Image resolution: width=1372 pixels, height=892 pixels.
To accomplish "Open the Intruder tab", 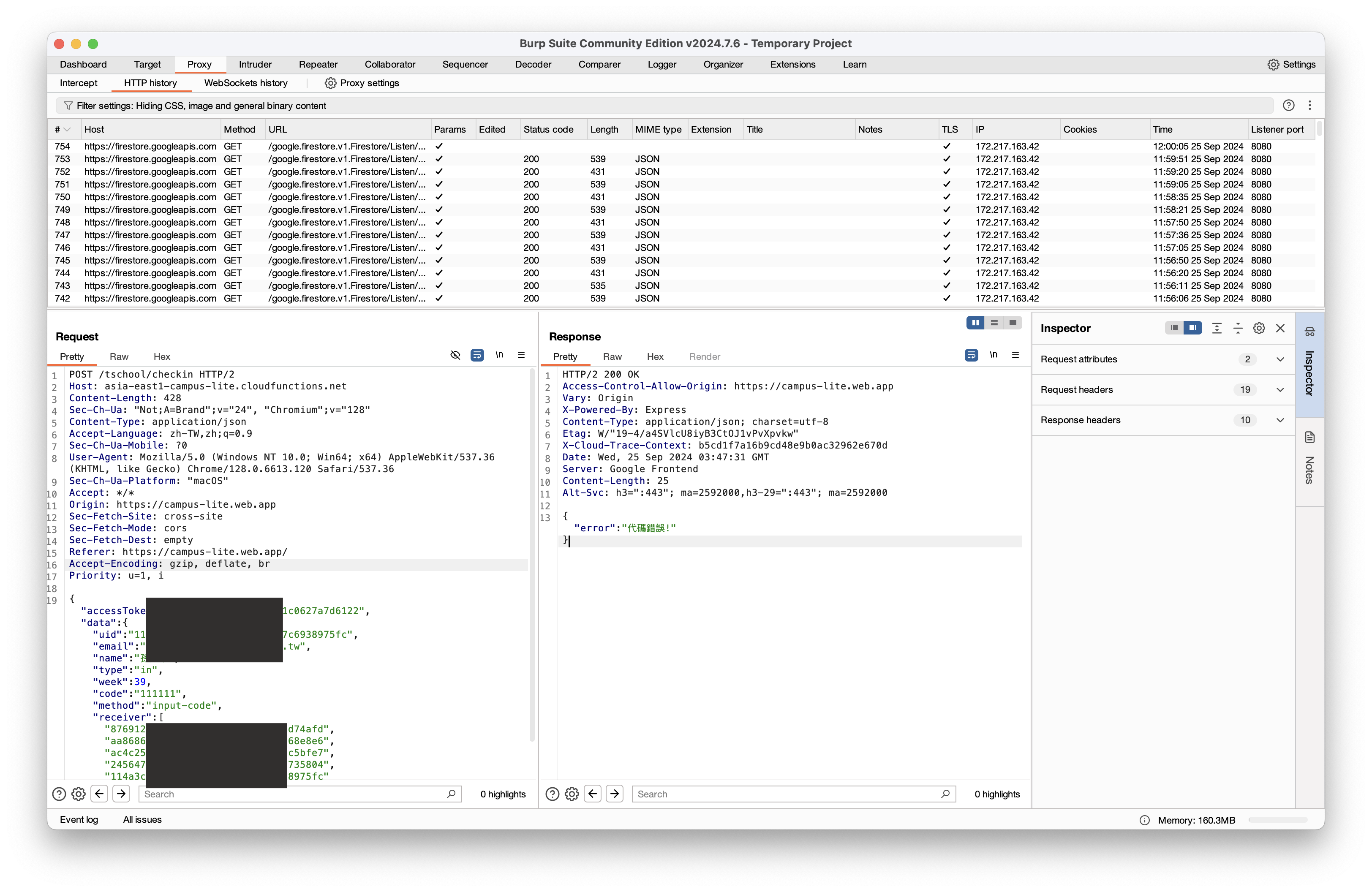I will click(x=255, y=65).
